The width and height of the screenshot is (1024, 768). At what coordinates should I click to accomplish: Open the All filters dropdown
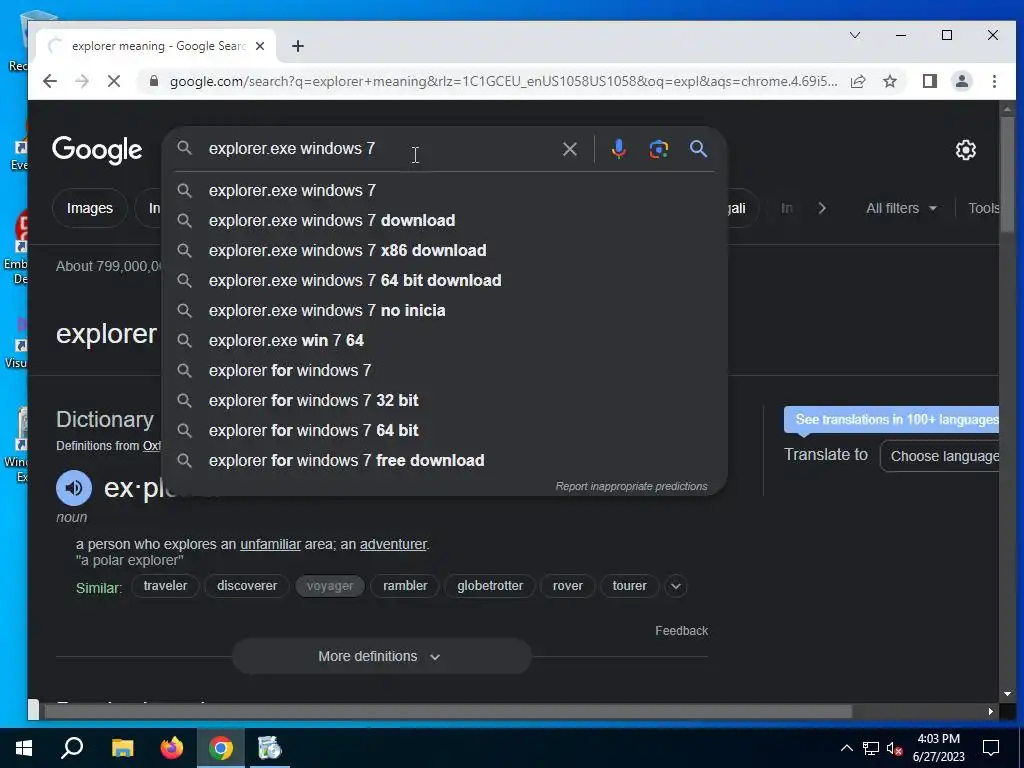click(901, 208)
